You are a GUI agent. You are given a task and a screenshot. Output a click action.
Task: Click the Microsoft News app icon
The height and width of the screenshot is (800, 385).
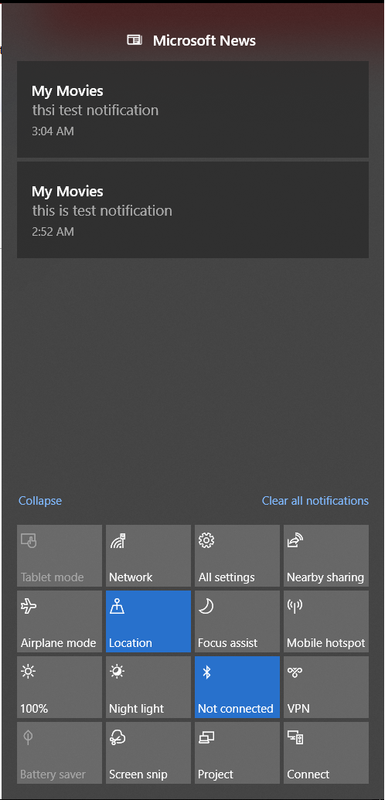(x=134, y=40)
